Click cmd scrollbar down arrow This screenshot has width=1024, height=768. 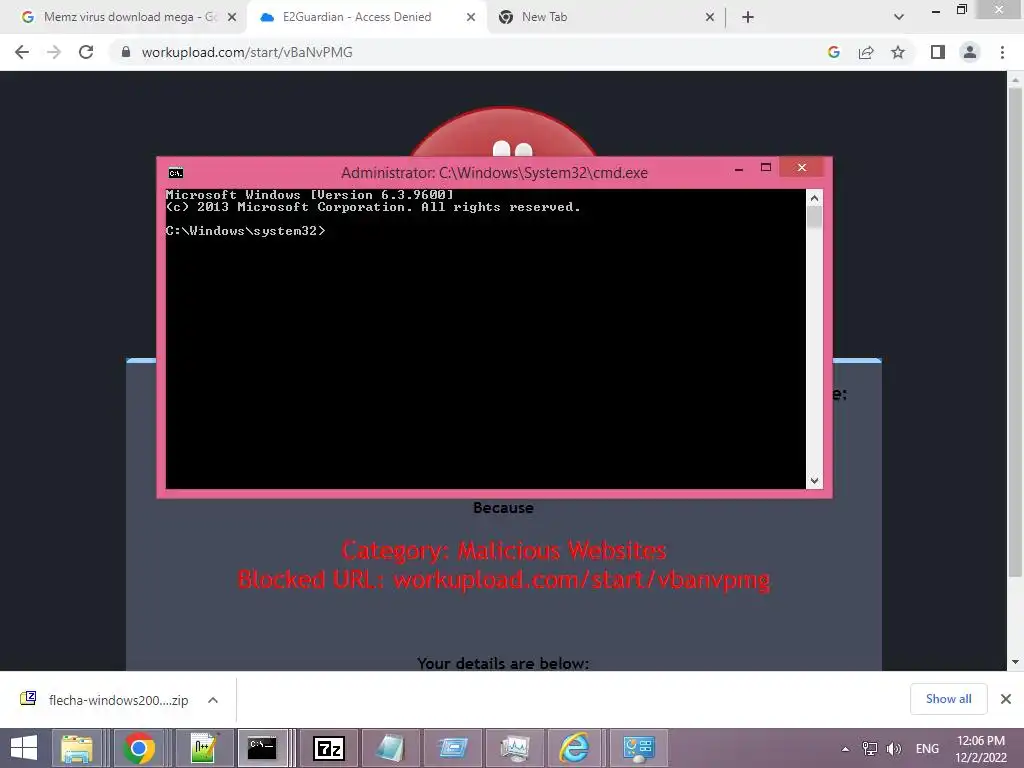pos(814,481)
